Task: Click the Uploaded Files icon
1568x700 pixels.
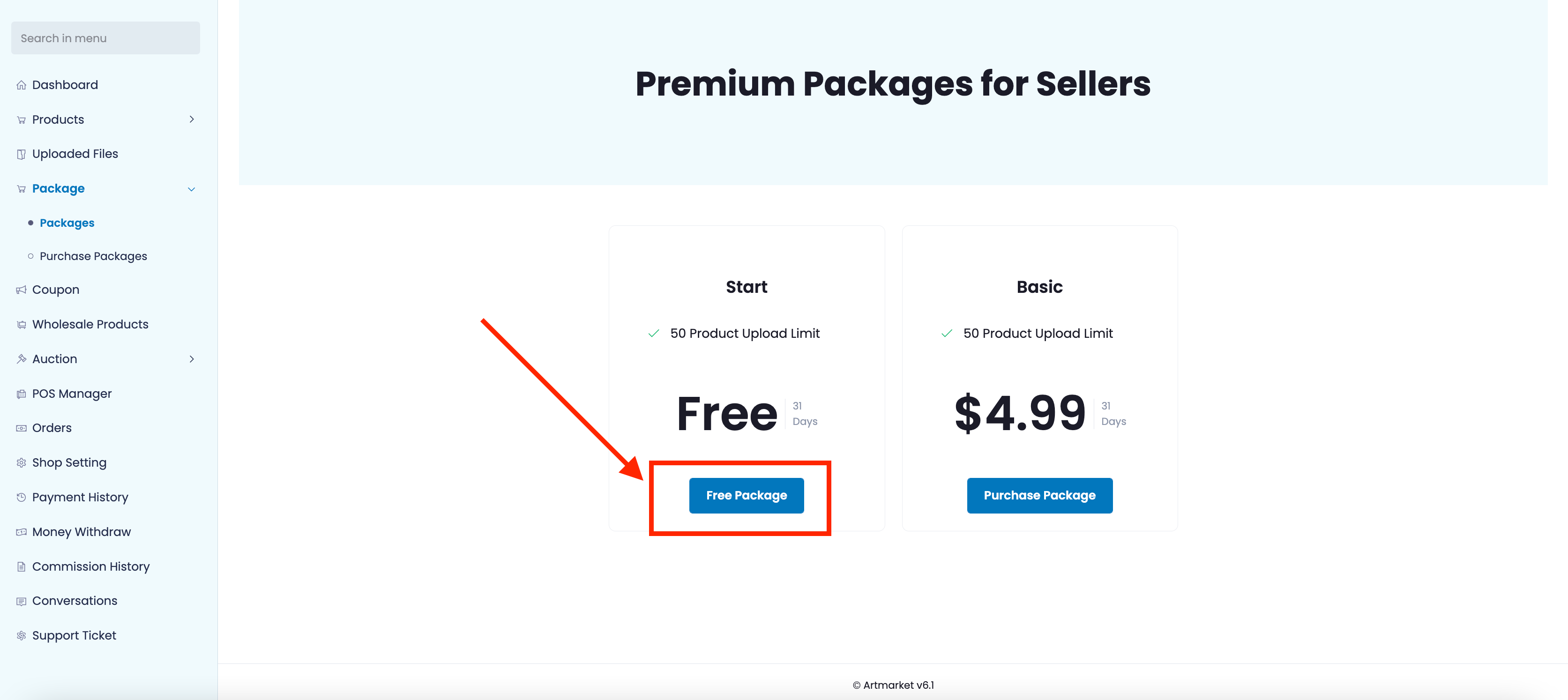Action: pyautogui.click(x=21, y=155)
